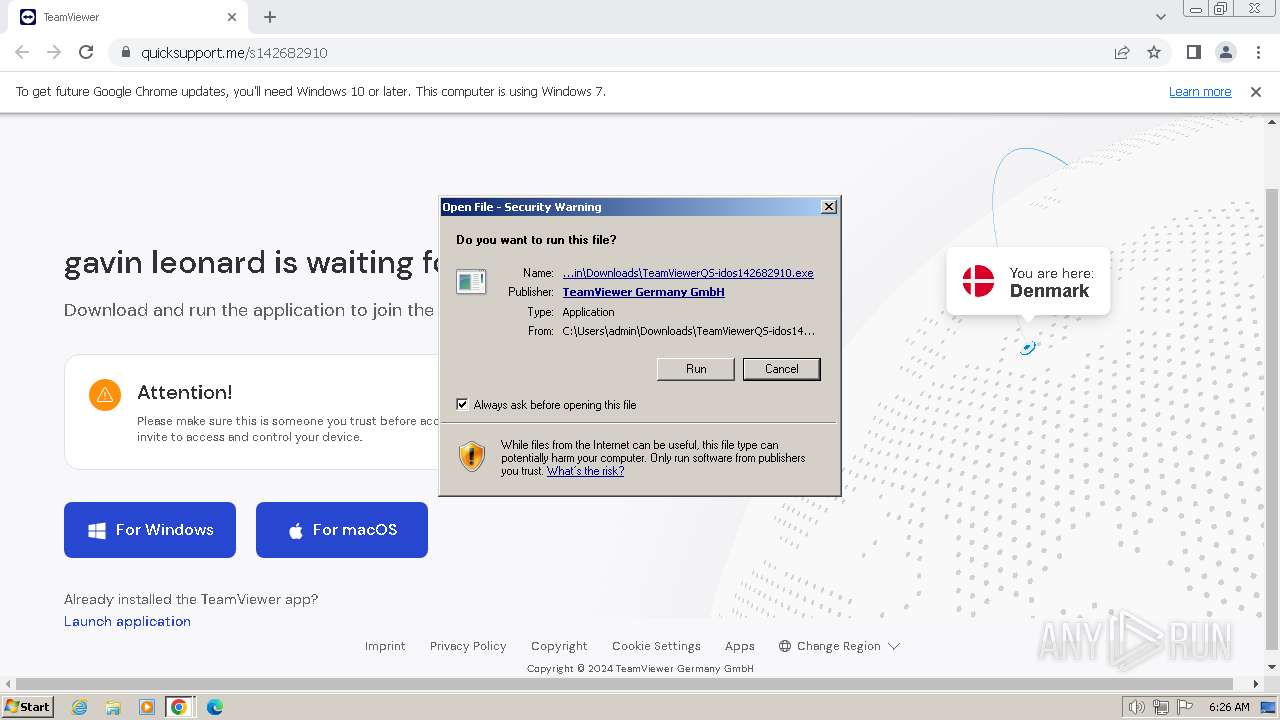This screenshot has height=720, width=1280.
Task: Click the For macOS download button
Action: 342,530
